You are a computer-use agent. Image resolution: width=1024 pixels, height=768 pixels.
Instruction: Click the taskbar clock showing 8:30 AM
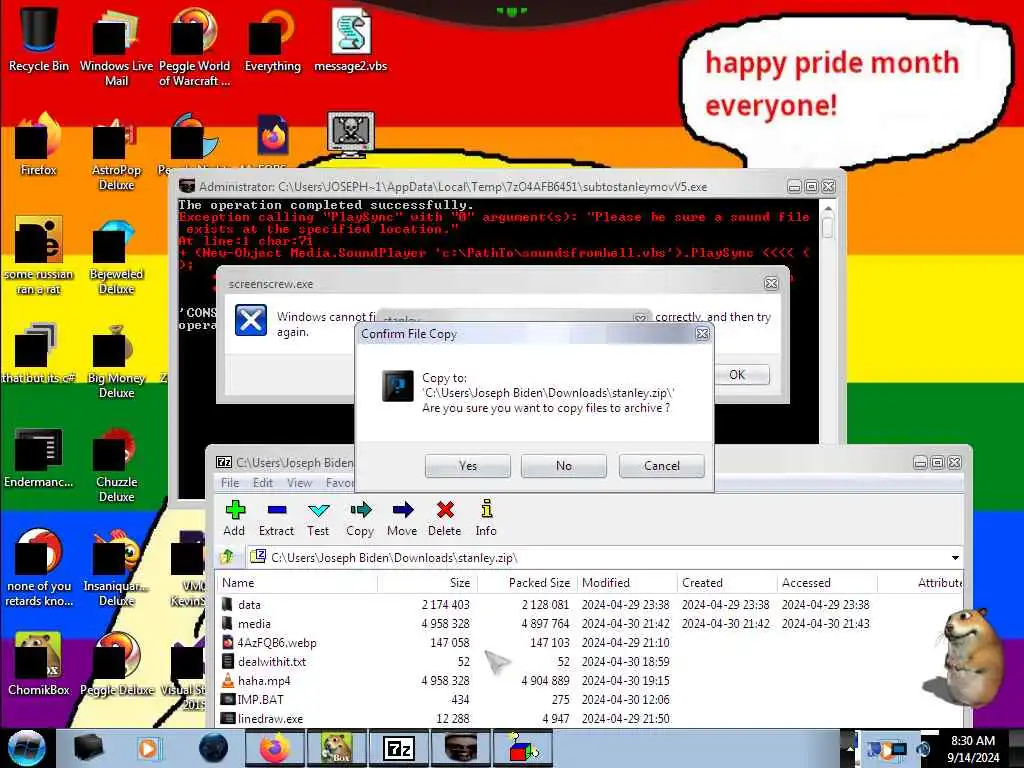pyautogui.click(x=973, y=749)
